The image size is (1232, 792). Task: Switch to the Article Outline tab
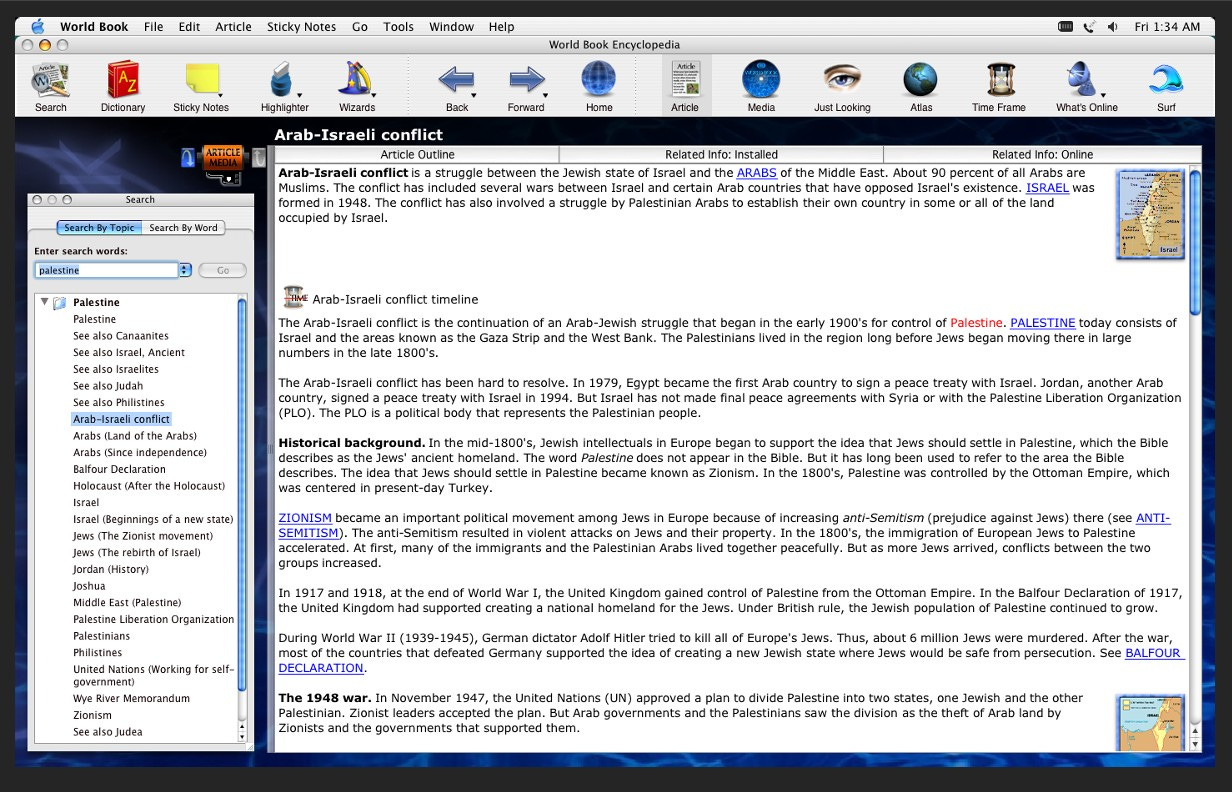click(417, 155)
